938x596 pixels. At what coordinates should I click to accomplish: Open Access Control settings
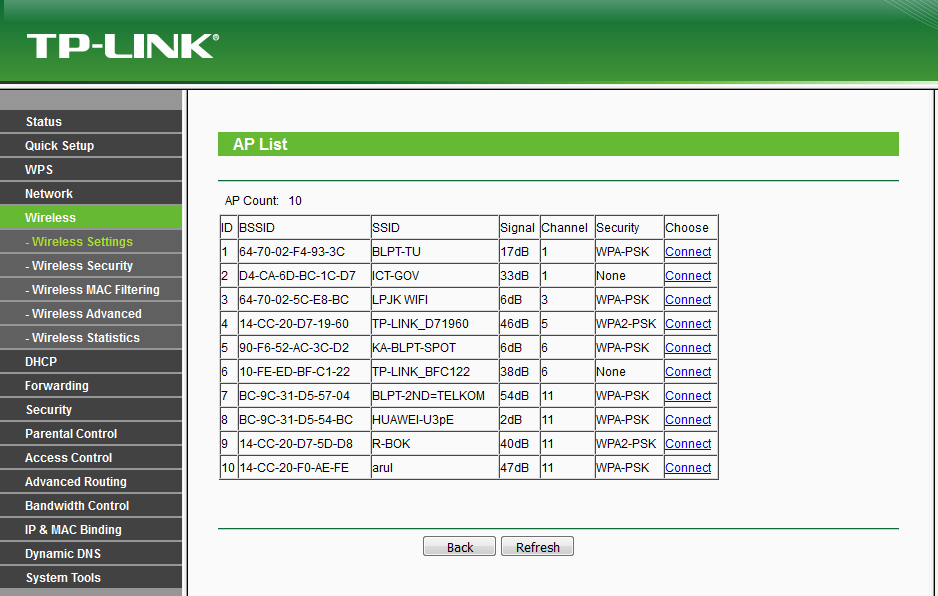(x=91, y=457)
